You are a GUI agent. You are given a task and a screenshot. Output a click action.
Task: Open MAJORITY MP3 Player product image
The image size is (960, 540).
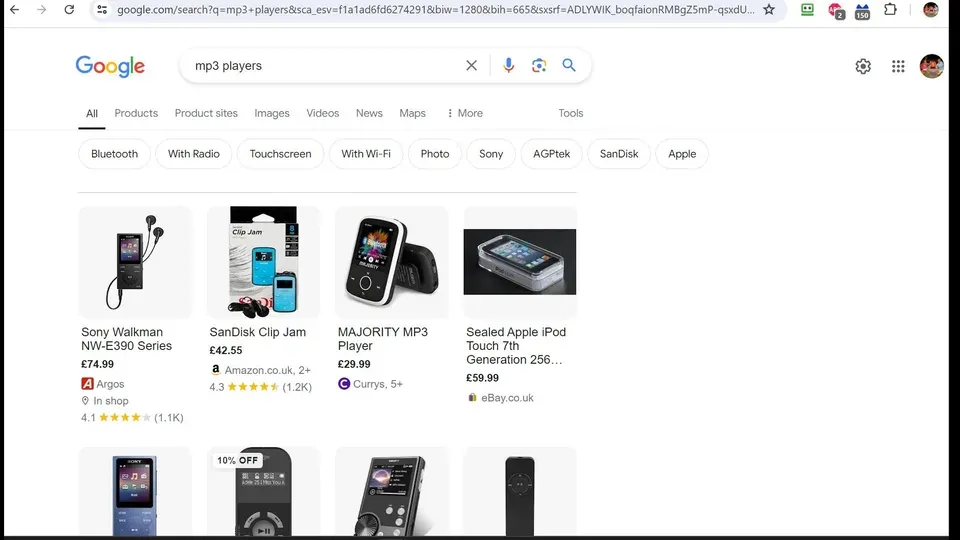392,262
